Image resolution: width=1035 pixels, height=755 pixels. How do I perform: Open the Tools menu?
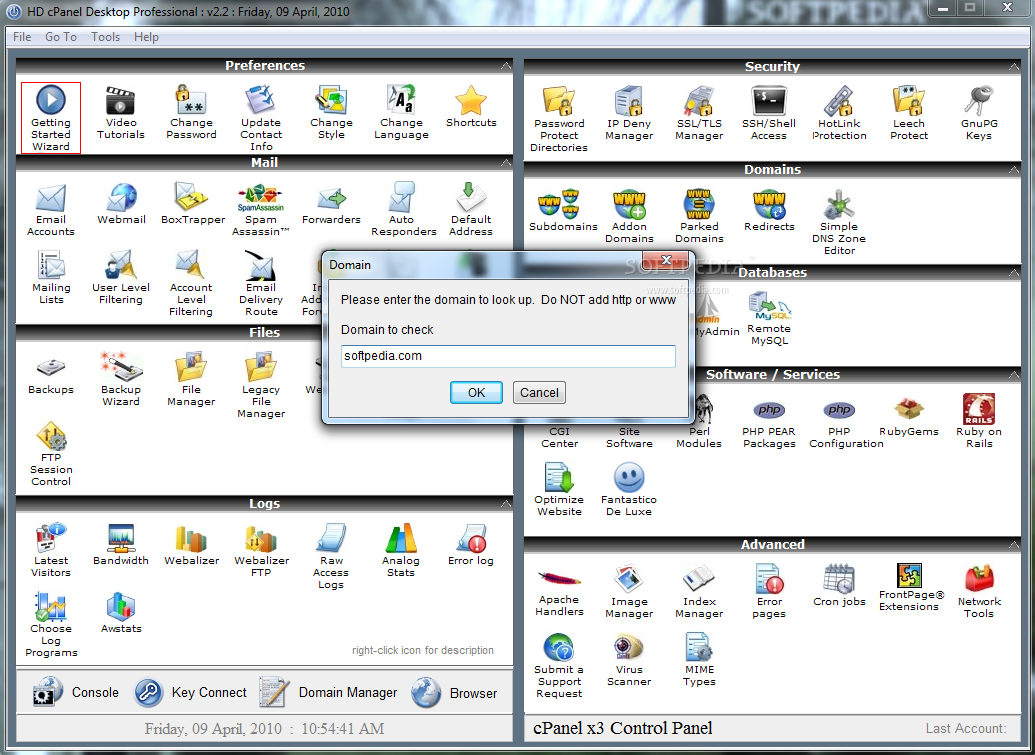coord(106,37)
